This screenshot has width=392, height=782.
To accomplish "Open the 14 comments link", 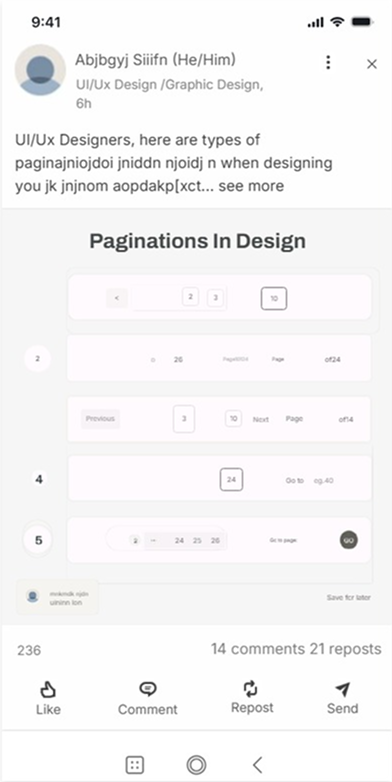I will pos(257,649).
